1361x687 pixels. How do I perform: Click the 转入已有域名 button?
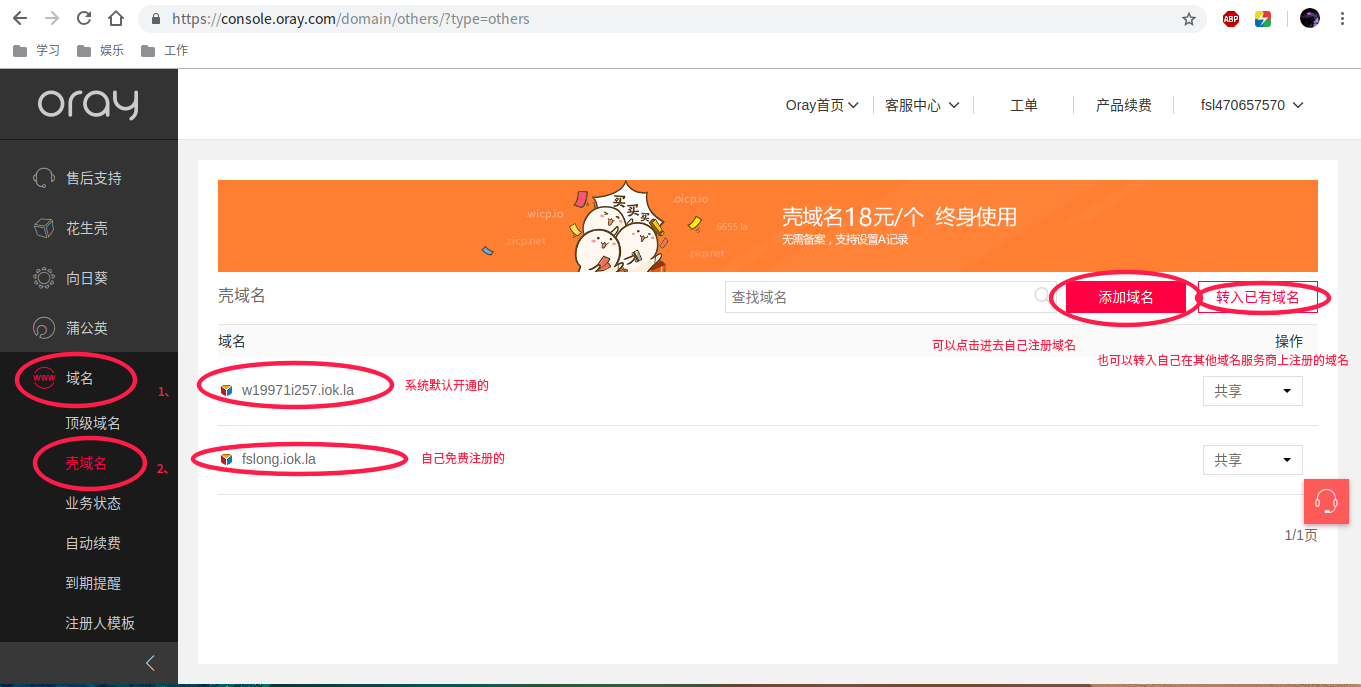(1258, 297)
